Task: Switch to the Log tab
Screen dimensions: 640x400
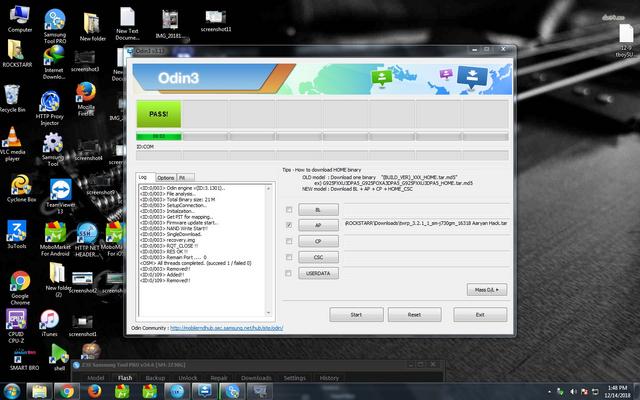Action: point(145,177)
